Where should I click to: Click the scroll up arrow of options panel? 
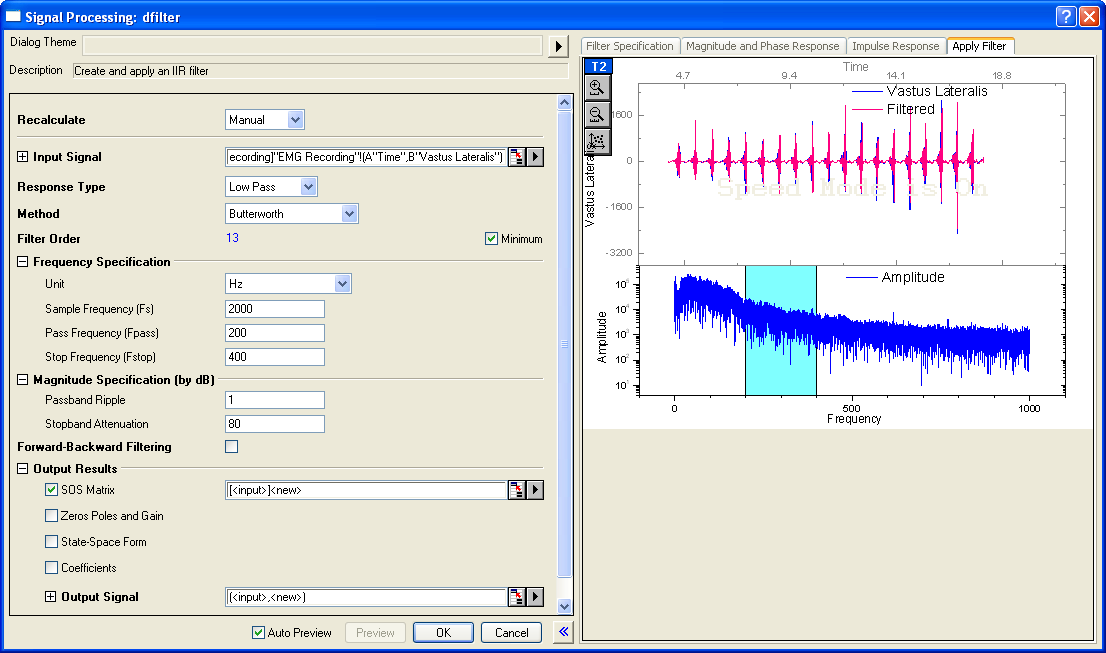click(564, 102)
